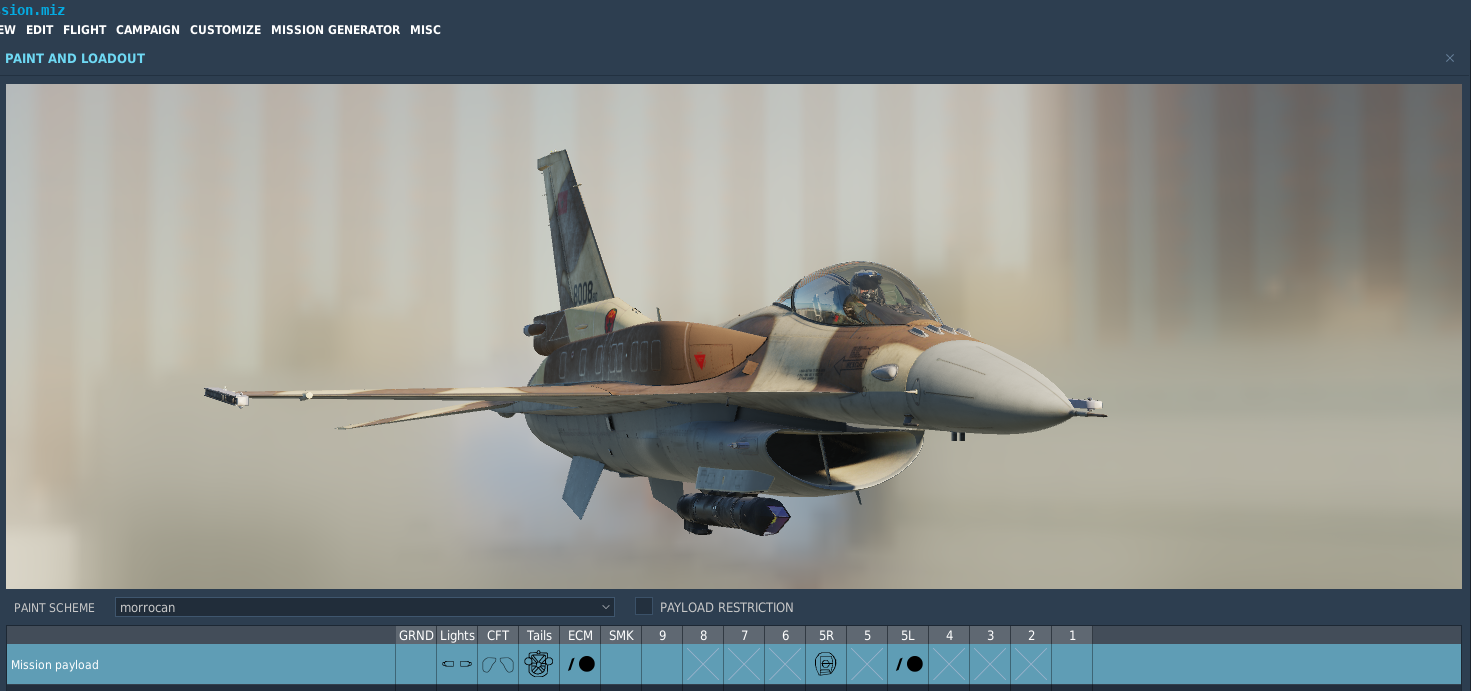Click the crossed-out pylon mark on station 2
The width and height of the screenshot is (1471, 691).
1030,663
